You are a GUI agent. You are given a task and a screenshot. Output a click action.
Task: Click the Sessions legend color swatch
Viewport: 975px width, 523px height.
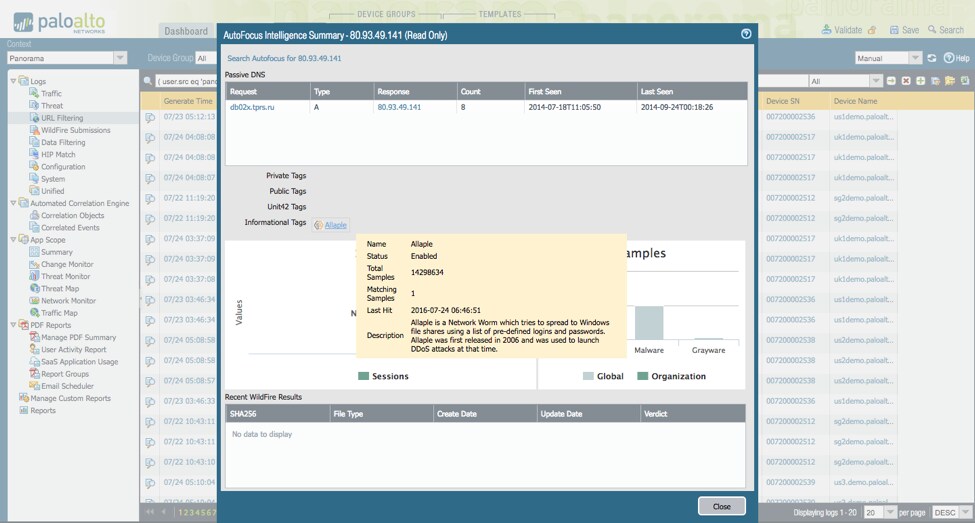[x=363, y=376]
